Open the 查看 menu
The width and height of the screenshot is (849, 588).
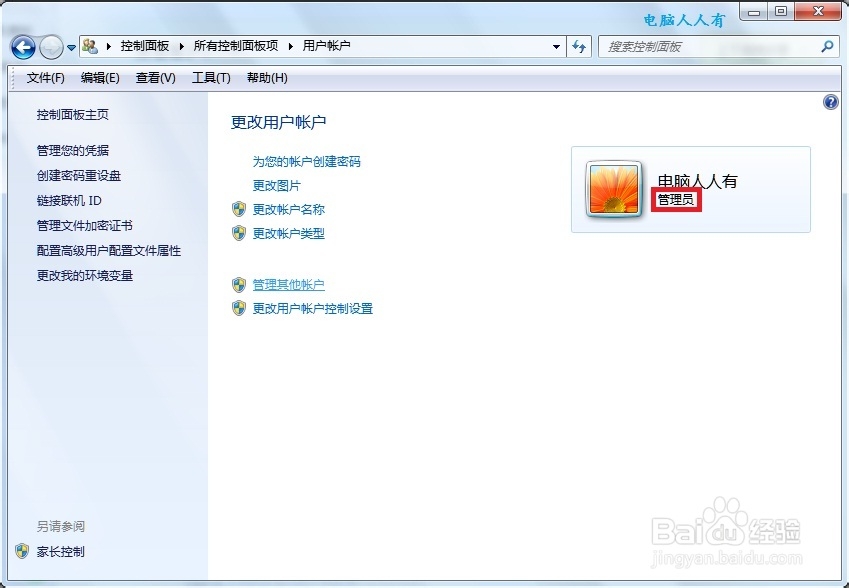[x=153, y=78]
